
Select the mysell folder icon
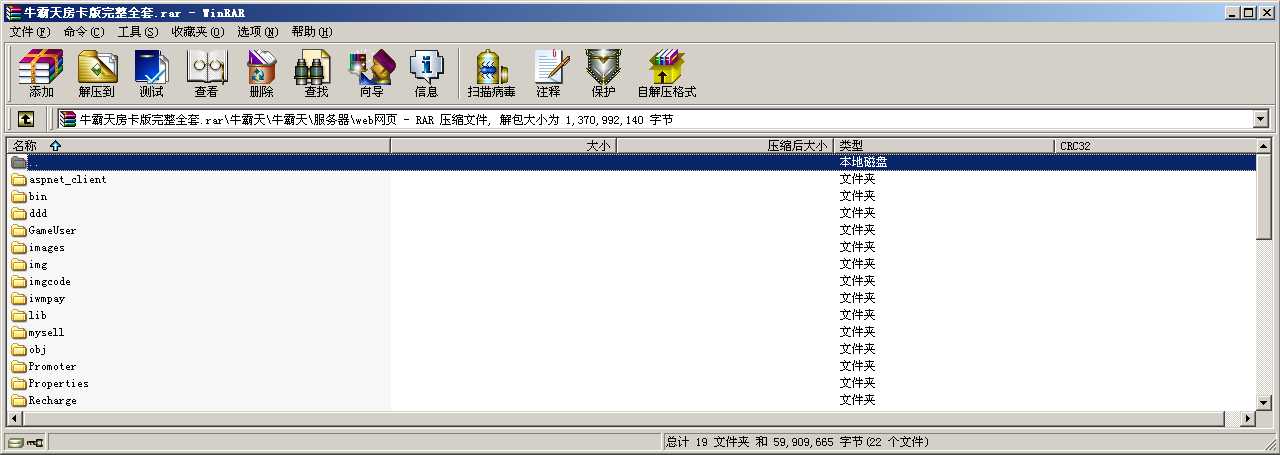(18, 333)
